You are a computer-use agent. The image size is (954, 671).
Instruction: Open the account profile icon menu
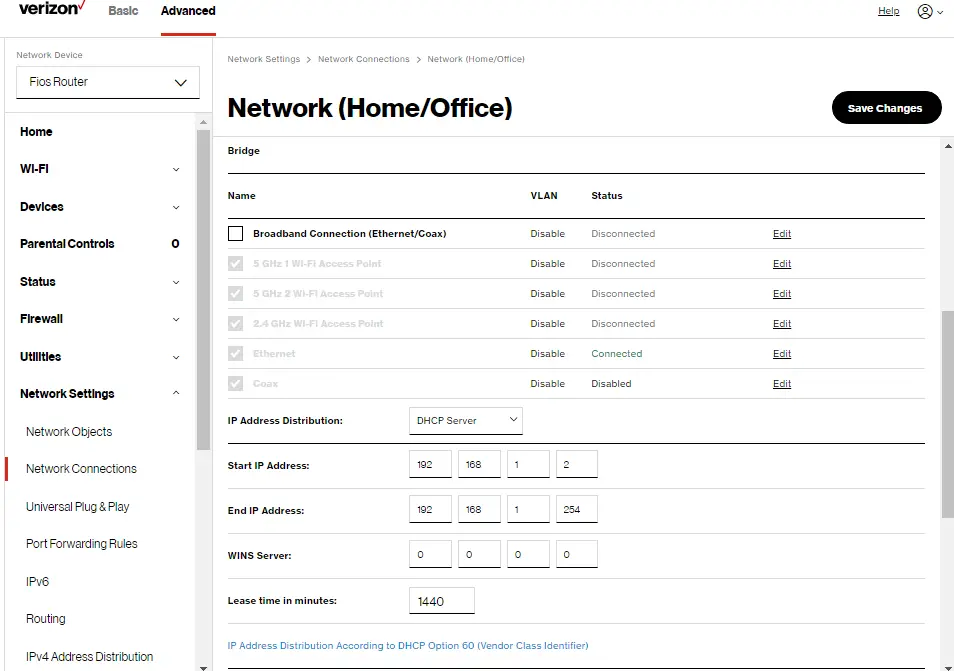[x=926, y=10]
